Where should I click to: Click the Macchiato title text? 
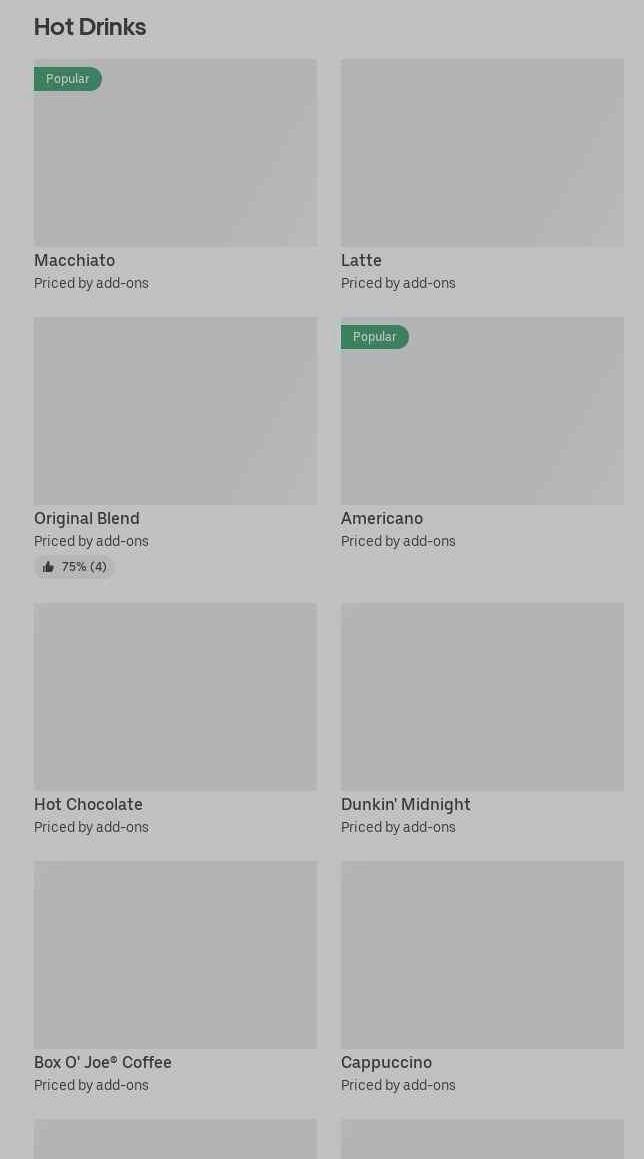coord(75,261)
